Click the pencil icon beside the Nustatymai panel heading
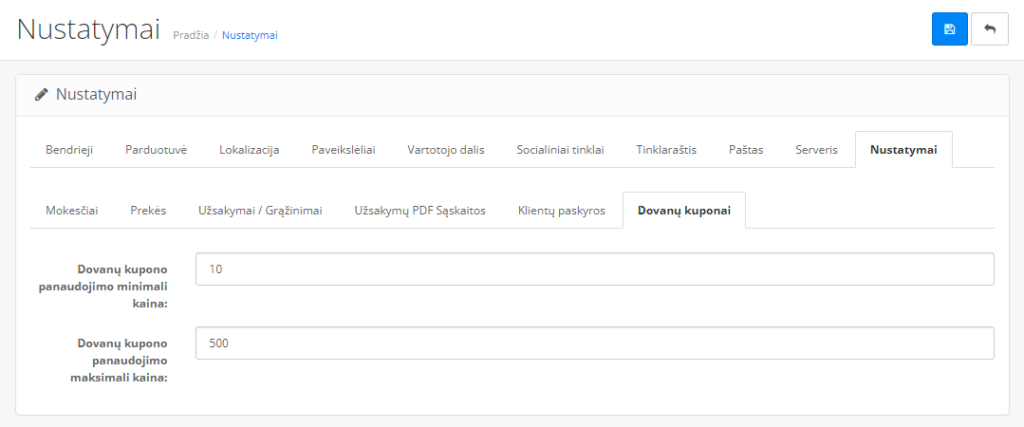 (x=41, y=95)
